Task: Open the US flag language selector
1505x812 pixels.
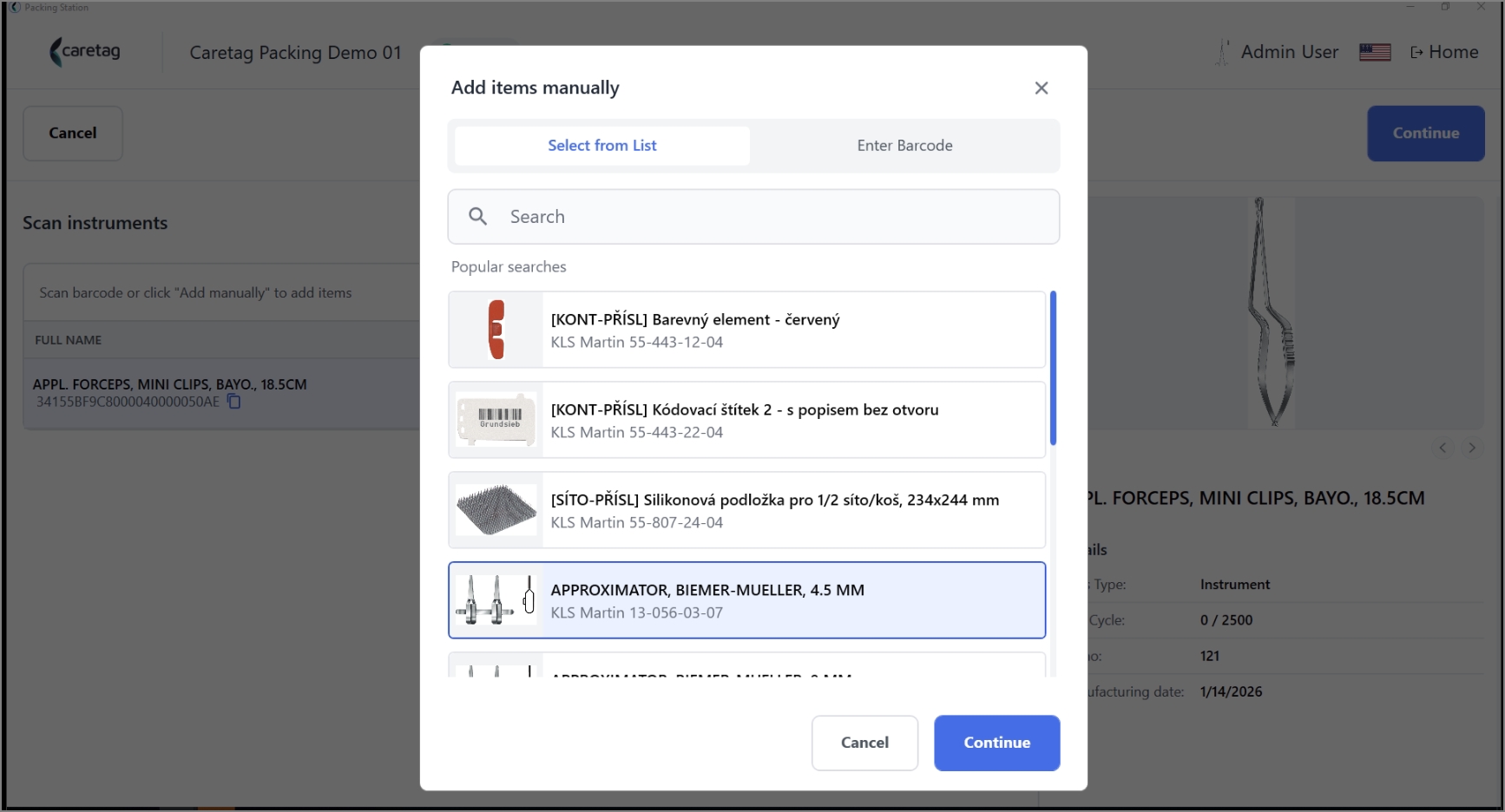Action: [1375, 53]
